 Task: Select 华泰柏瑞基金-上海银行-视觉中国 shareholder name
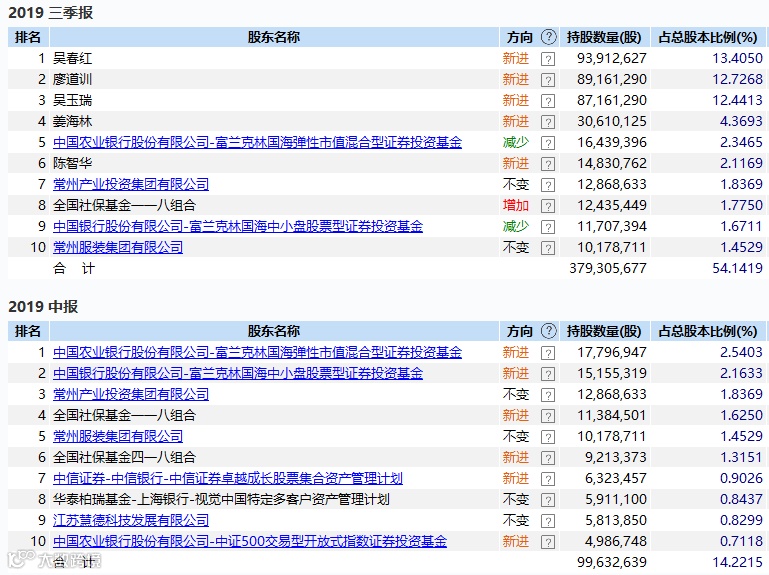pos(221,499)
